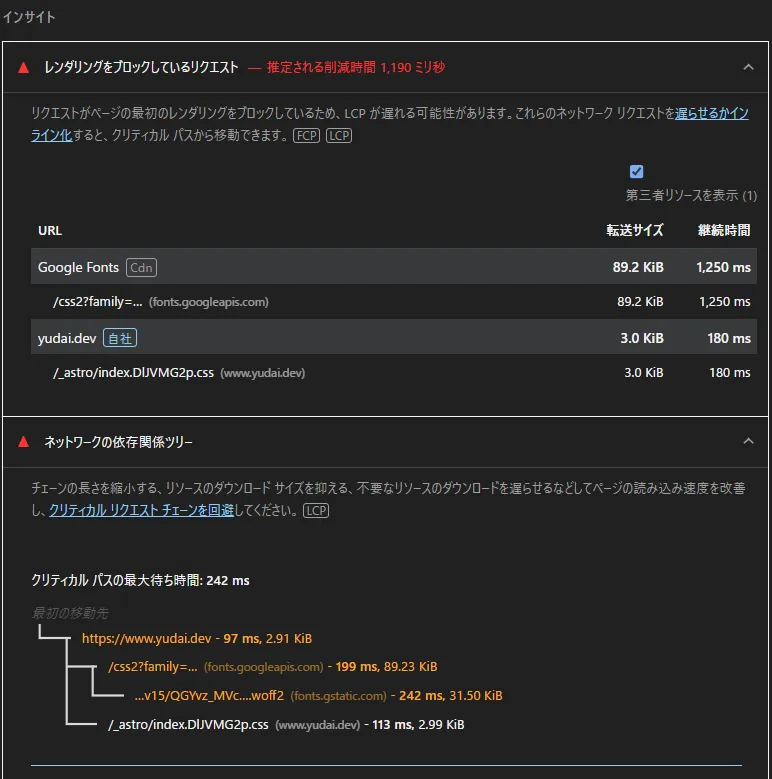Click the 推定される削減時間 1,190 ミリ秒 text
772x779 pixels.
pyautogui.click(x=355, y=67)
